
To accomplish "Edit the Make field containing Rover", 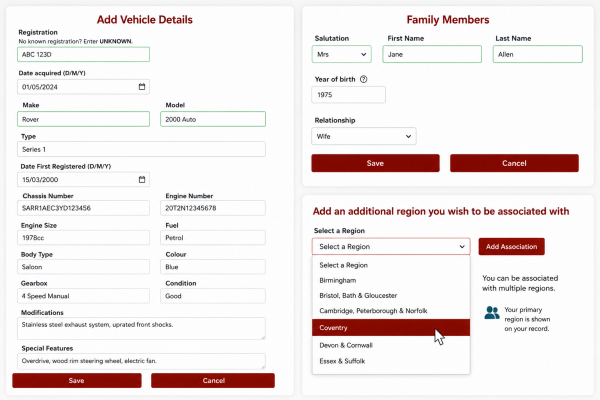I will [x=83, y=119].
